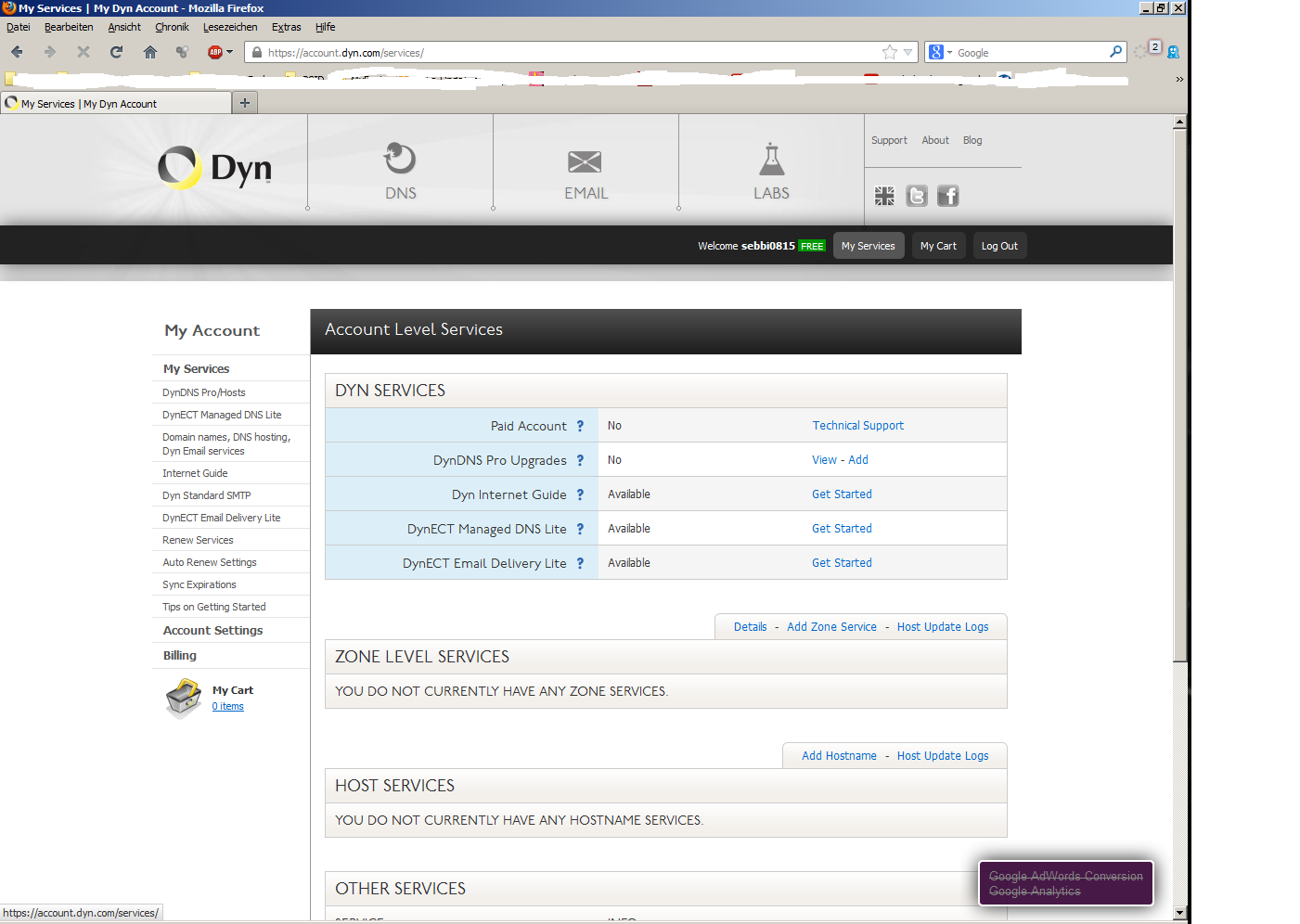Open Auto Renew Settings in sidebar

[210, 562]
